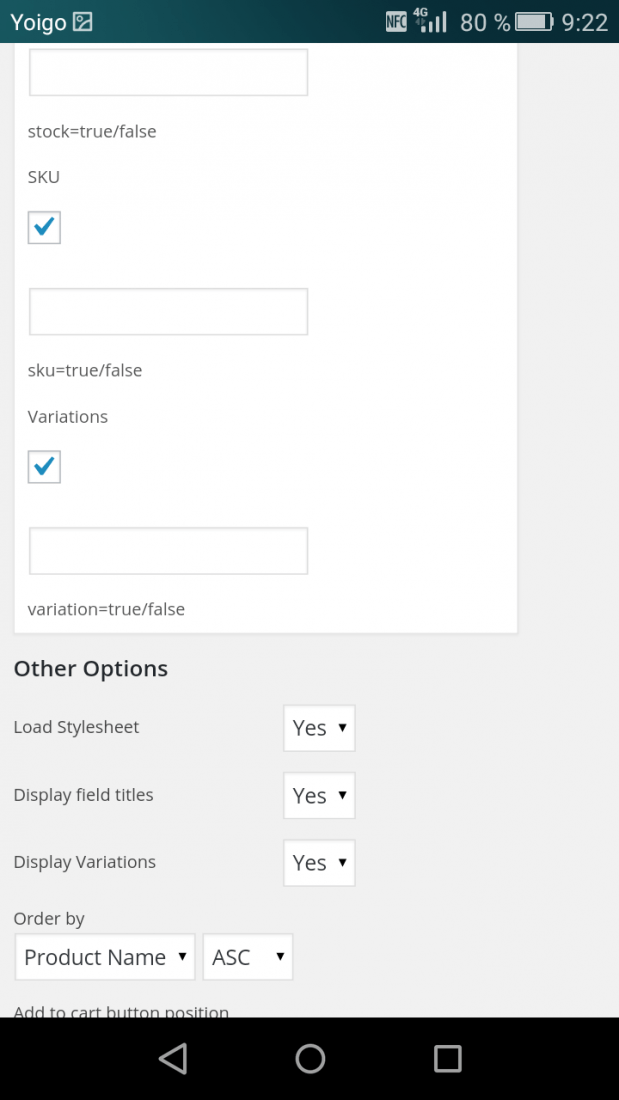Focus the text field above stock=true/false
The image size is (619, 1100).
pos(168,72)
